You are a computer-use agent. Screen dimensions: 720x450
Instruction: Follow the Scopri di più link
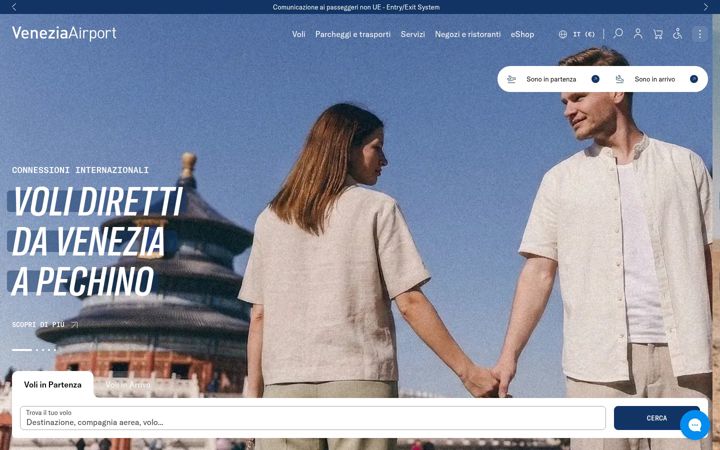pos(38,325)
